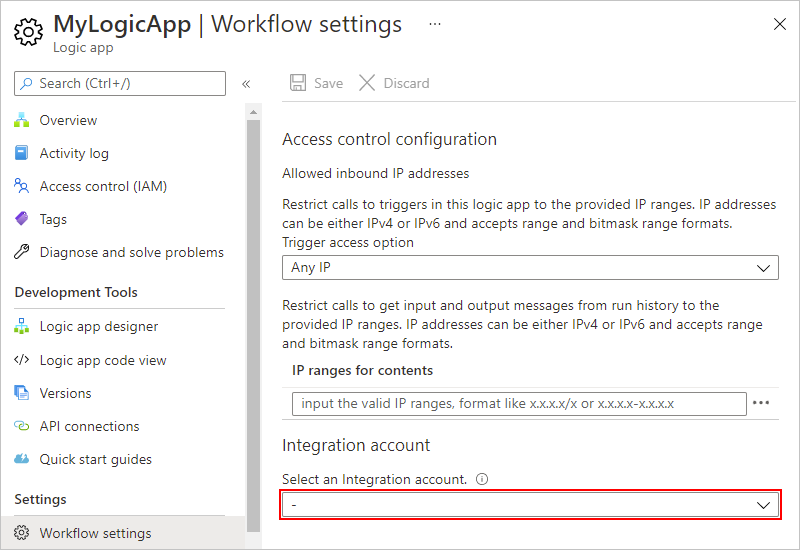Viewport: 800px width, 550px height.
Task: Click the Logic app designer icon
Action: click(x=22, y=326)
